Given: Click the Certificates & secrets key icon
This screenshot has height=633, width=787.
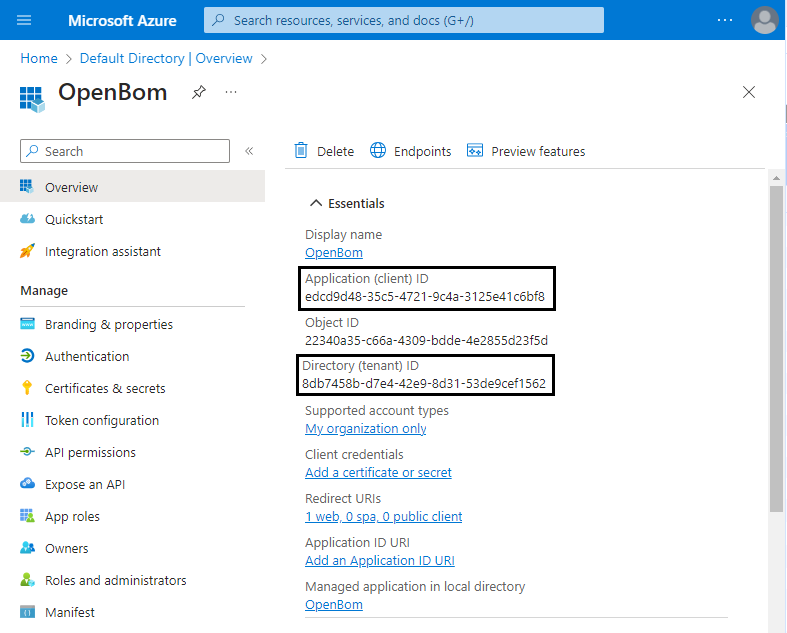Looking at the screenshot, I should (x=27, y=388).
